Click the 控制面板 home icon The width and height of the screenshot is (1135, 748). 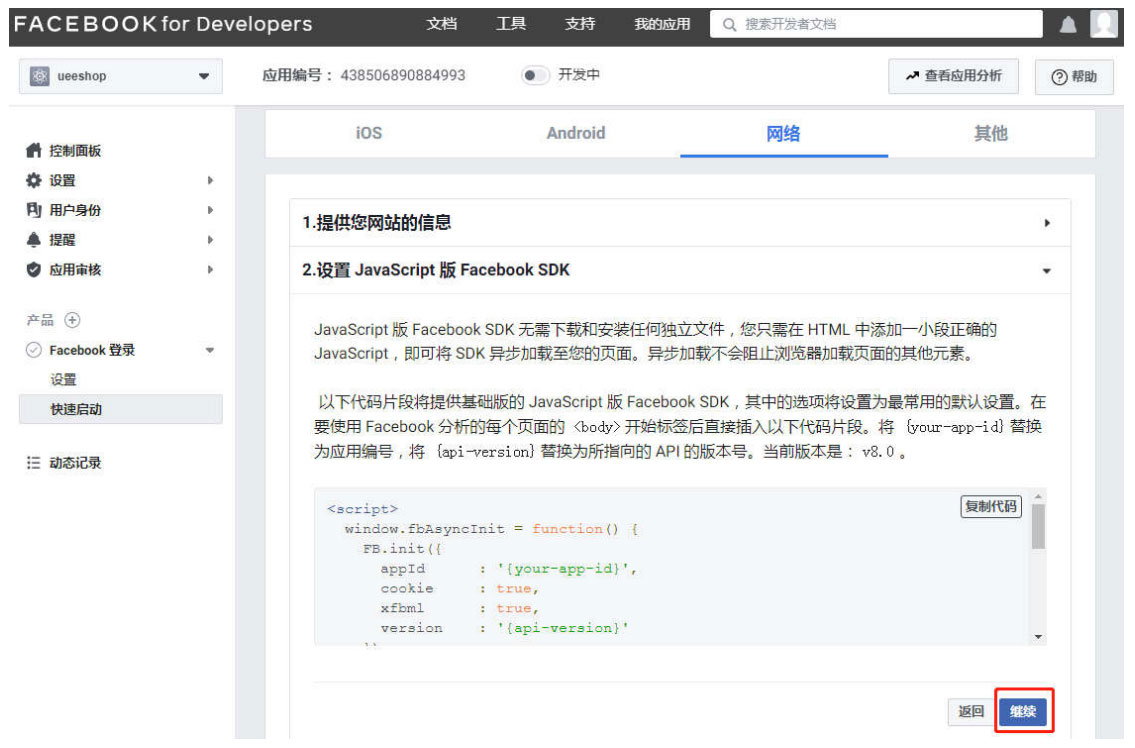(33, 151)
